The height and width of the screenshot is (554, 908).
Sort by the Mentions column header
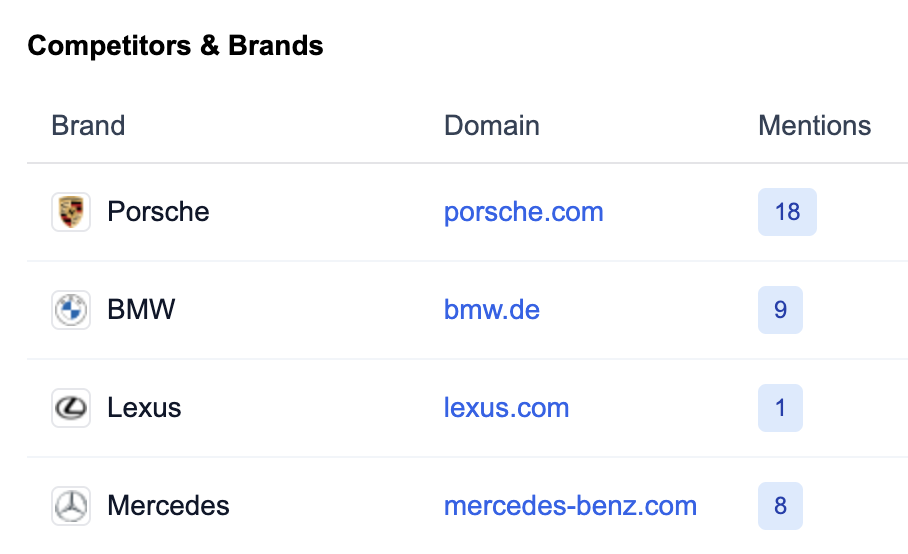click(814, 126)
